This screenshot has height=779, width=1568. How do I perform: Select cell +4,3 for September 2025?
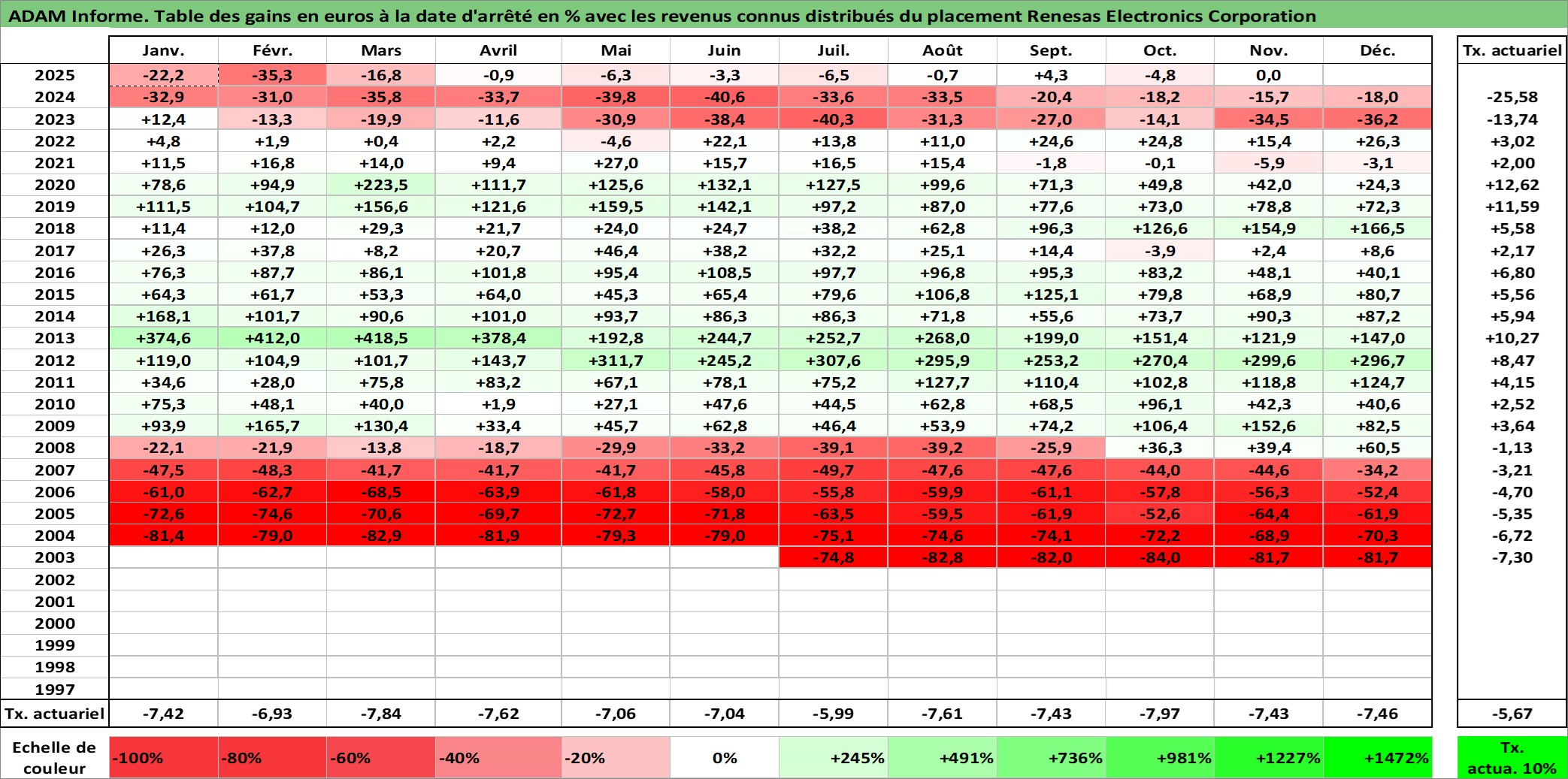pos(1051,75)
